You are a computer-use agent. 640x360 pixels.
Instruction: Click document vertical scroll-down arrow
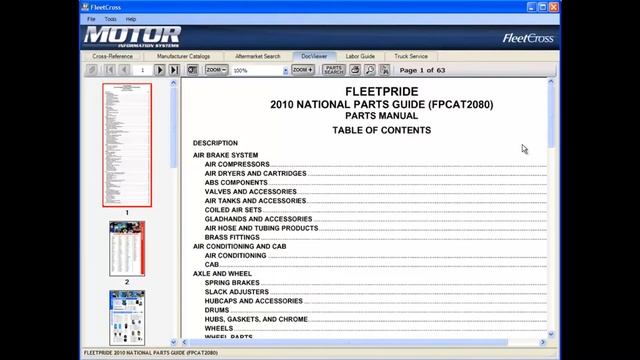pyautogui.click(x=551, y=334)
